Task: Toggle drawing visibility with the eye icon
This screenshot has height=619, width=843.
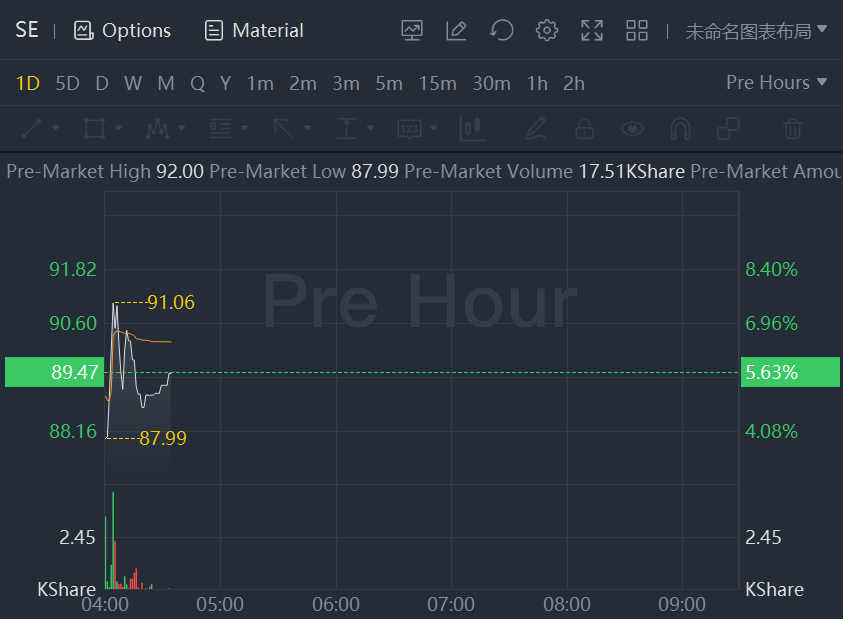Action: click(x=632, y=129)
